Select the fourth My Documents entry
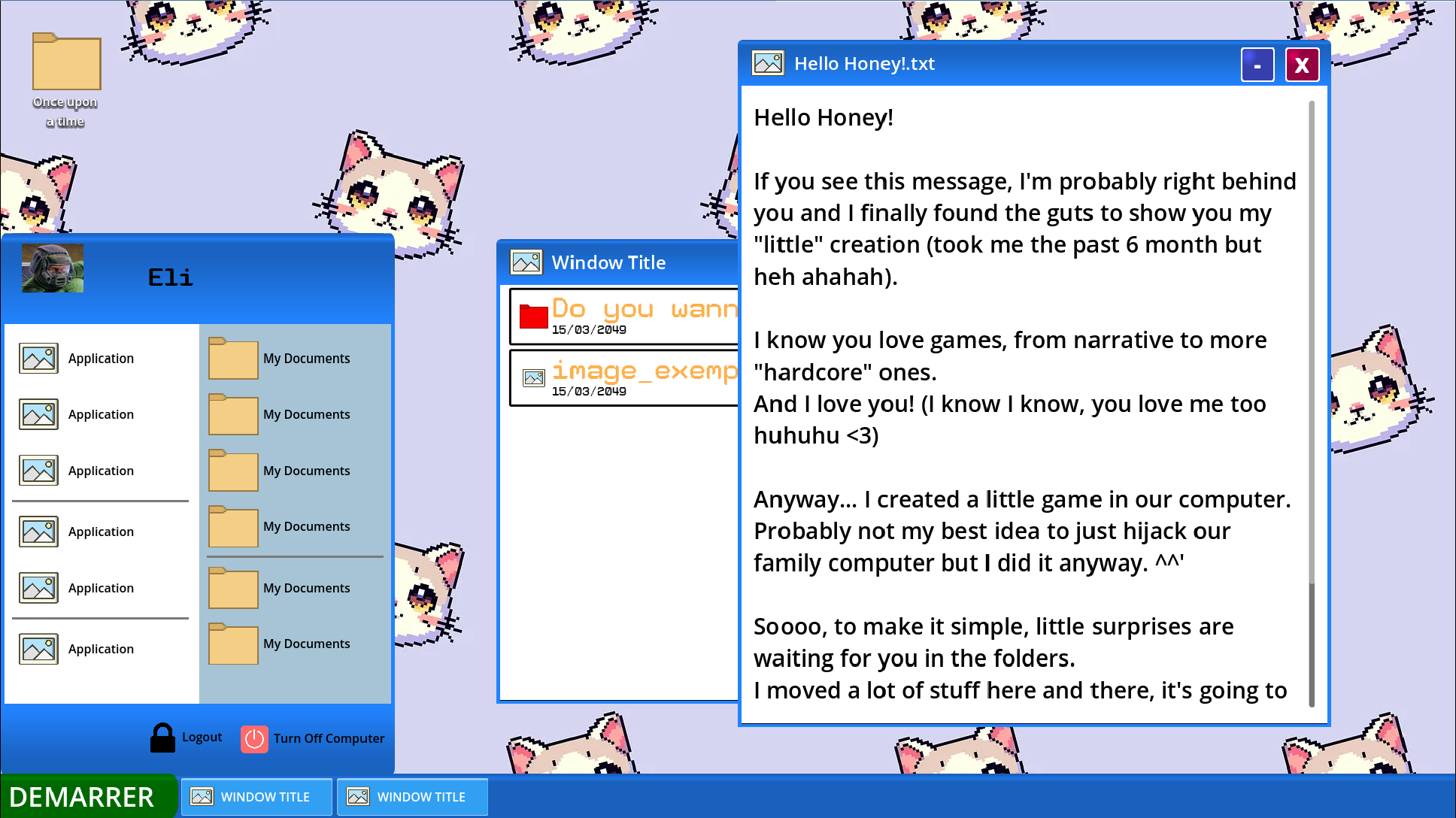The height and width of the screenshot is (818, 1456). coord(306,526)
